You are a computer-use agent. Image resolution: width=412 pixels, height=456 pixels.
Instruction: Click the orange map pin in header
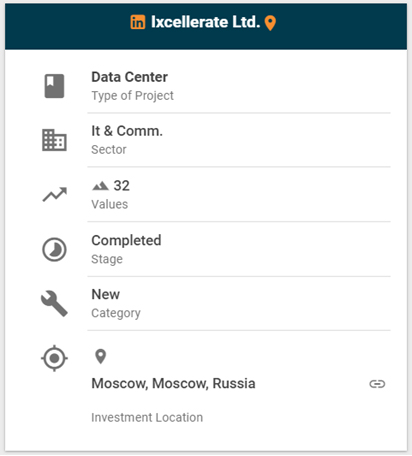pyautogui.click(x=270, y=23)
